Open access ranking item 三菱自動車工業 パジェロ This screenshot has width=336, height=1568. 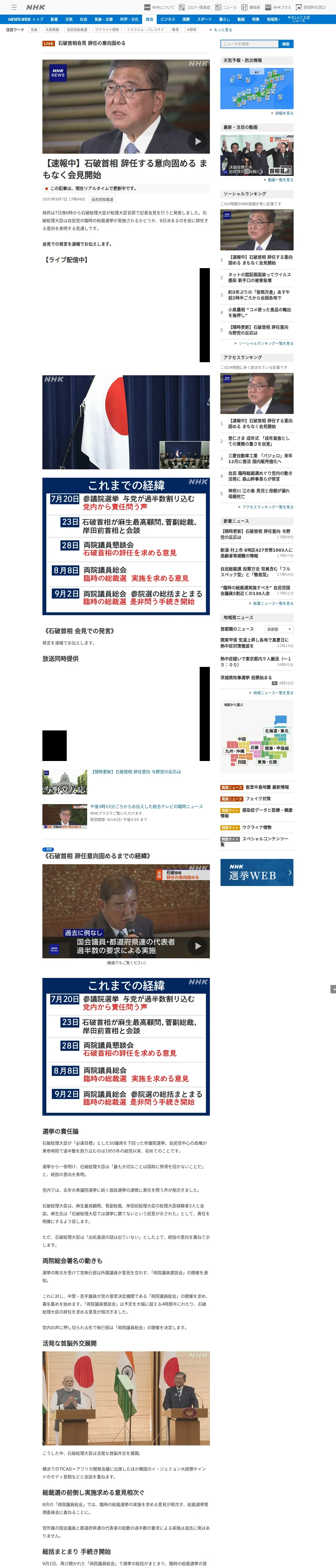[x=260, y=458]
